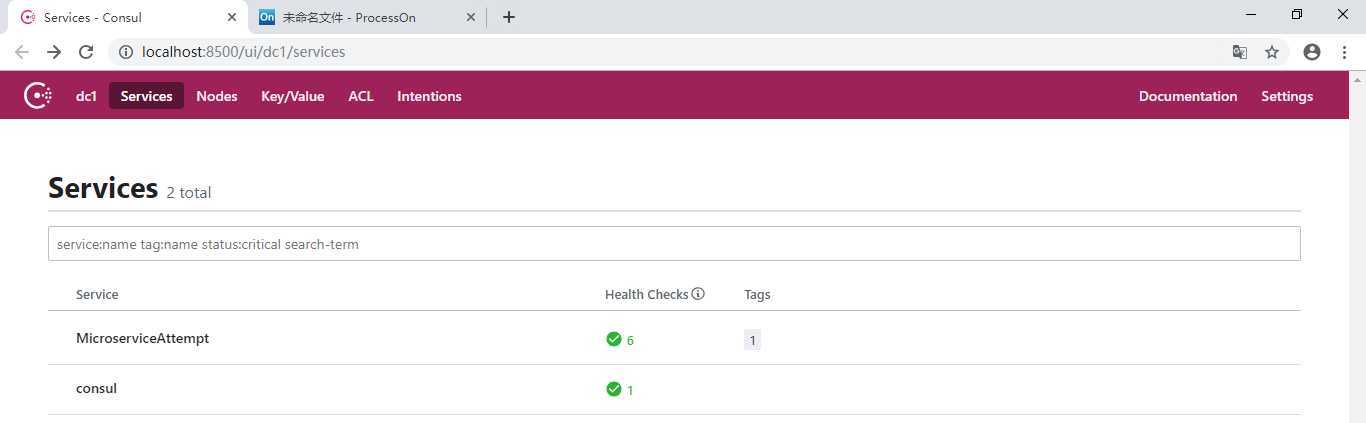Image resolution: width=1366 pixels, height=423 pixels.
Task: Click the Consul logo icon
Action: [x=37, y=96]
